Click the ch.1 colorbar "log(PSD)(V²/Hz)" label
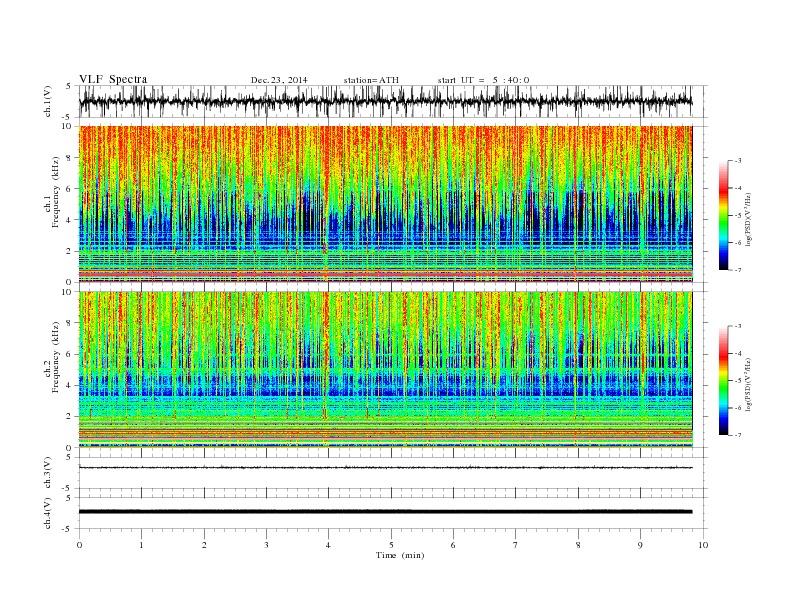This screenshot has width=792, height=612. (x=748, y=217)
